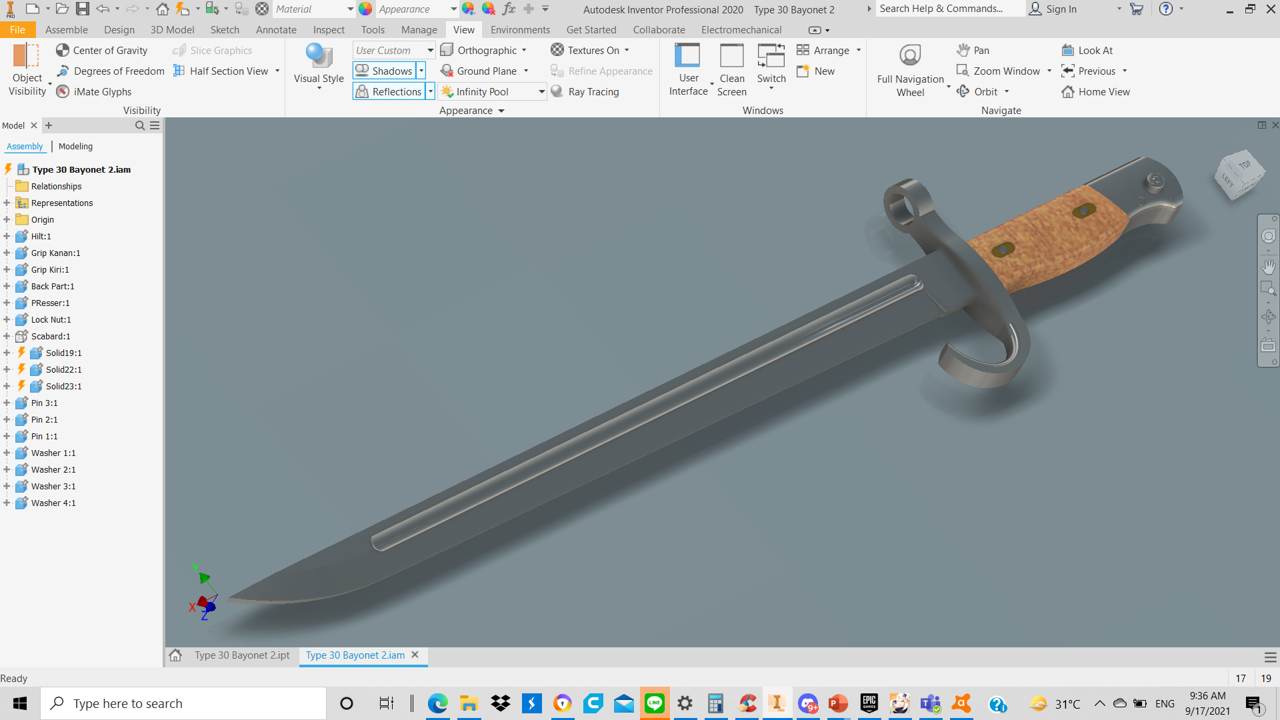The width and height of the screenshot is (1280, 720).
Task: Toggle Center of Gravity display
Action: 102,50
